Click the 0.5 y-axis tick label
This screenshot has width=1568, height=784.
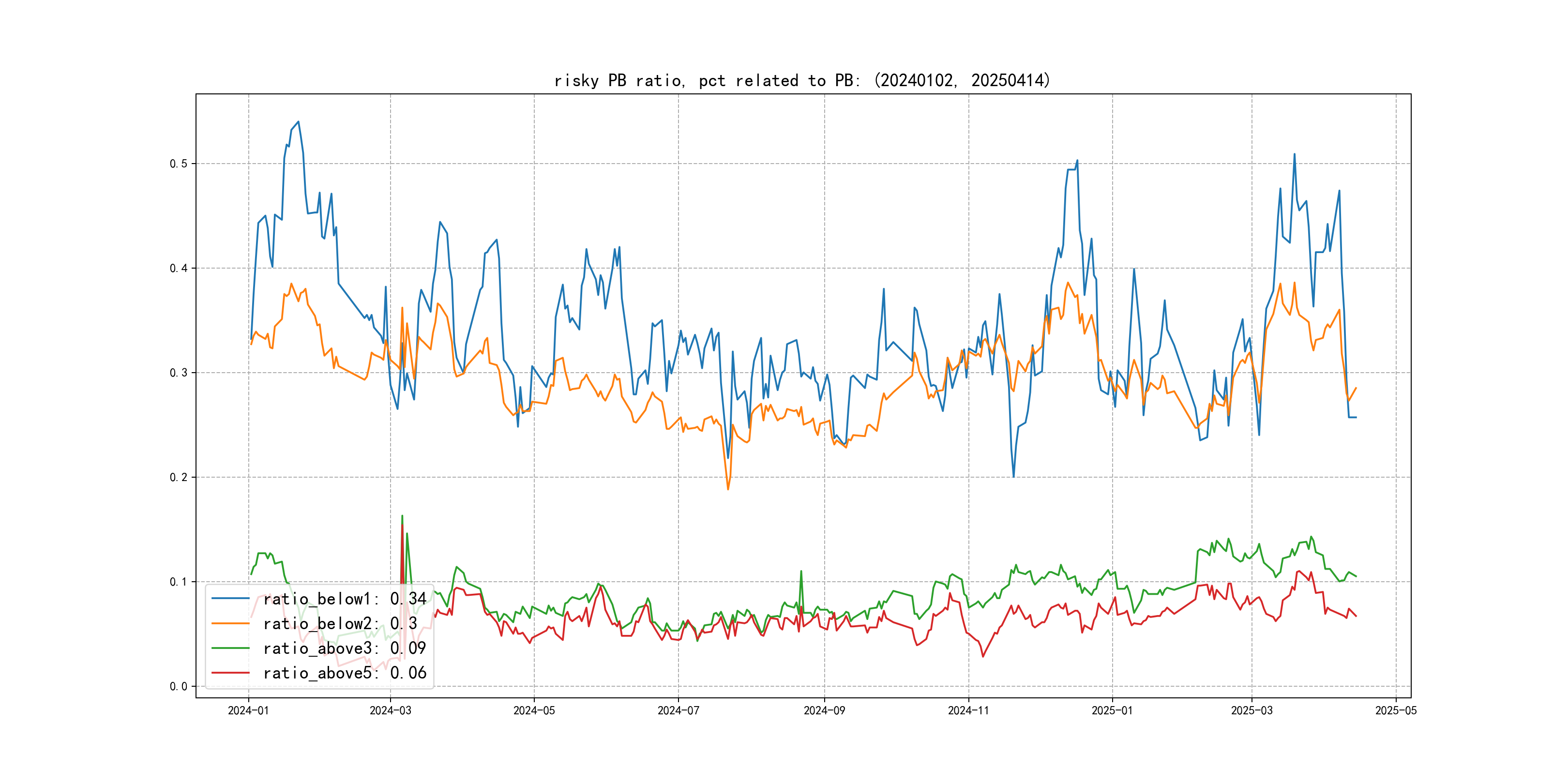coord(179,164)
